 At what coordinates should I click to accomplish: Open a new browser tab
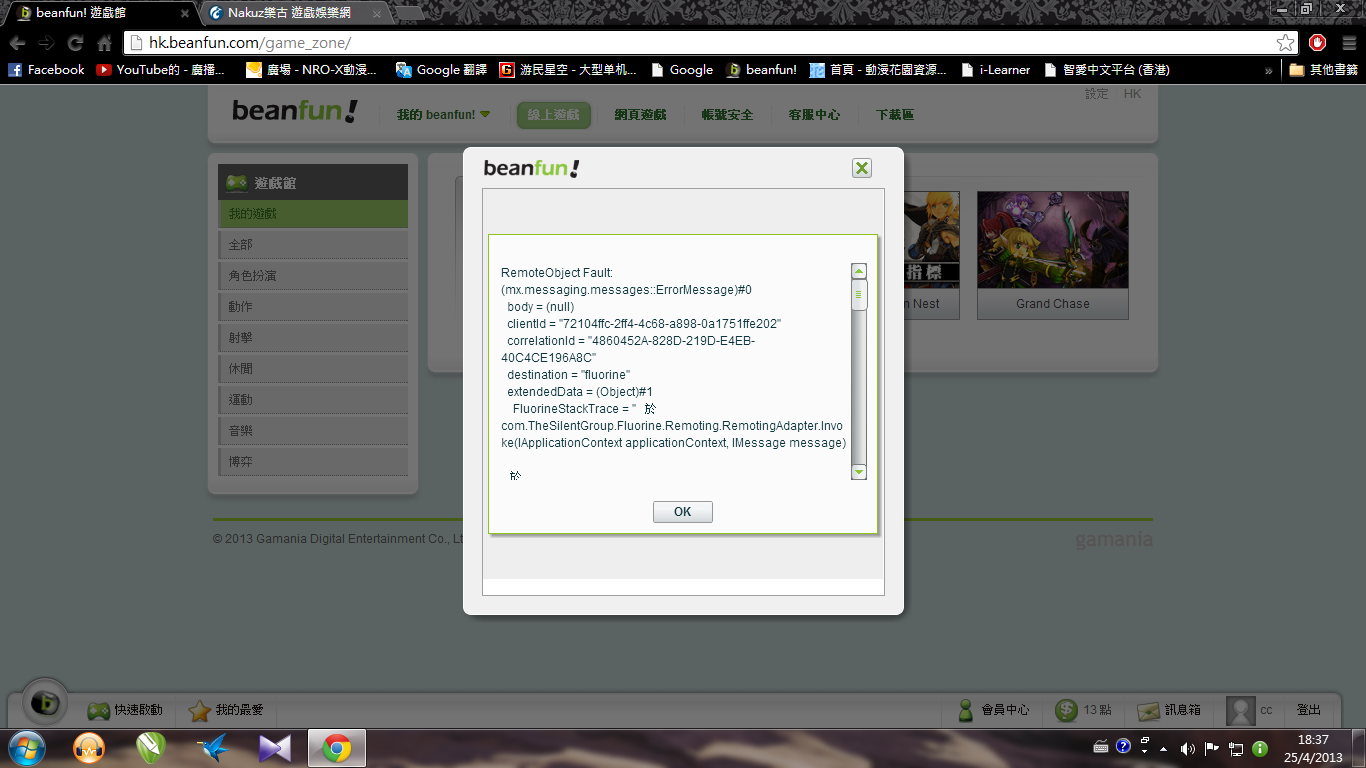pos(407,13)
